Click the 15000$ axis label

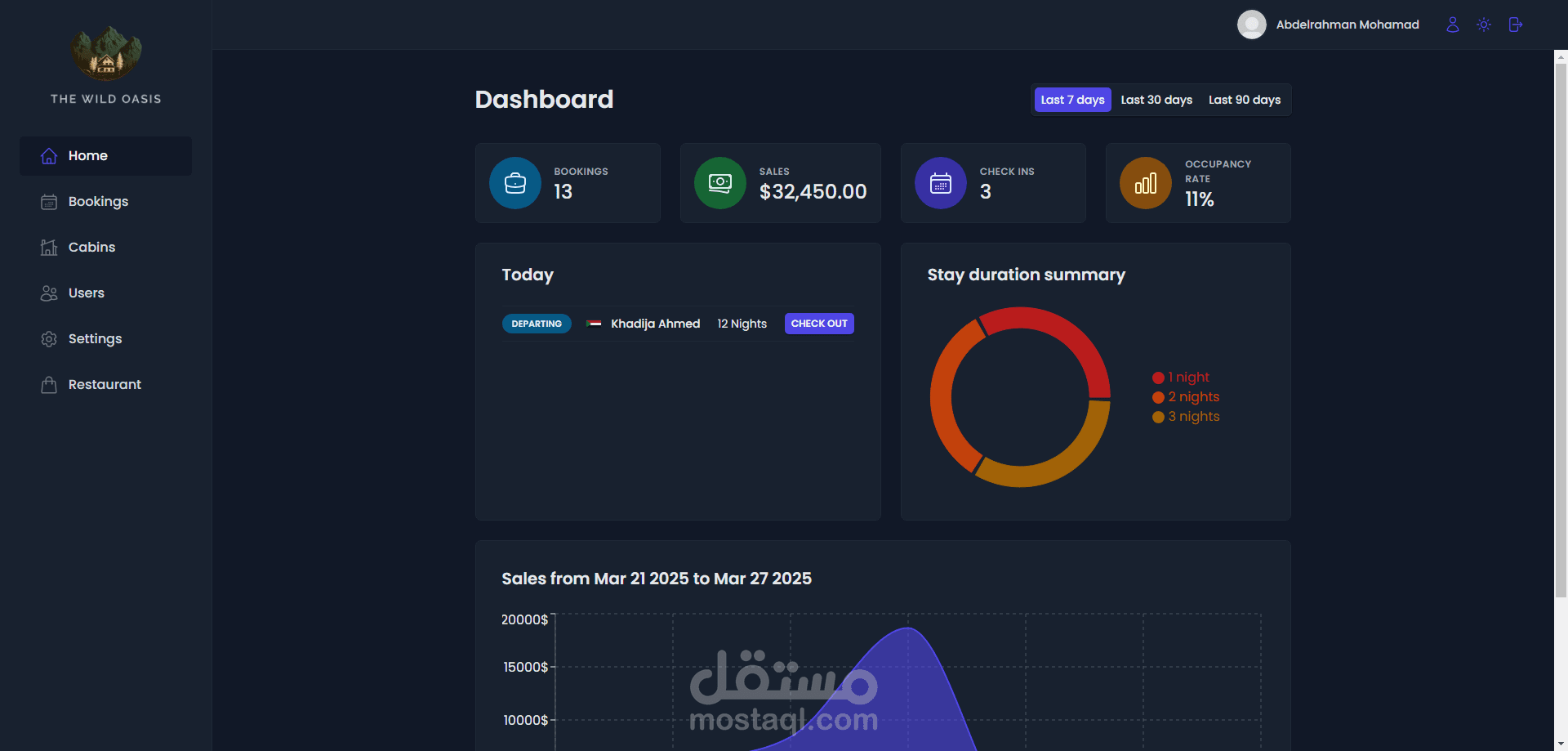coord(525,668)
